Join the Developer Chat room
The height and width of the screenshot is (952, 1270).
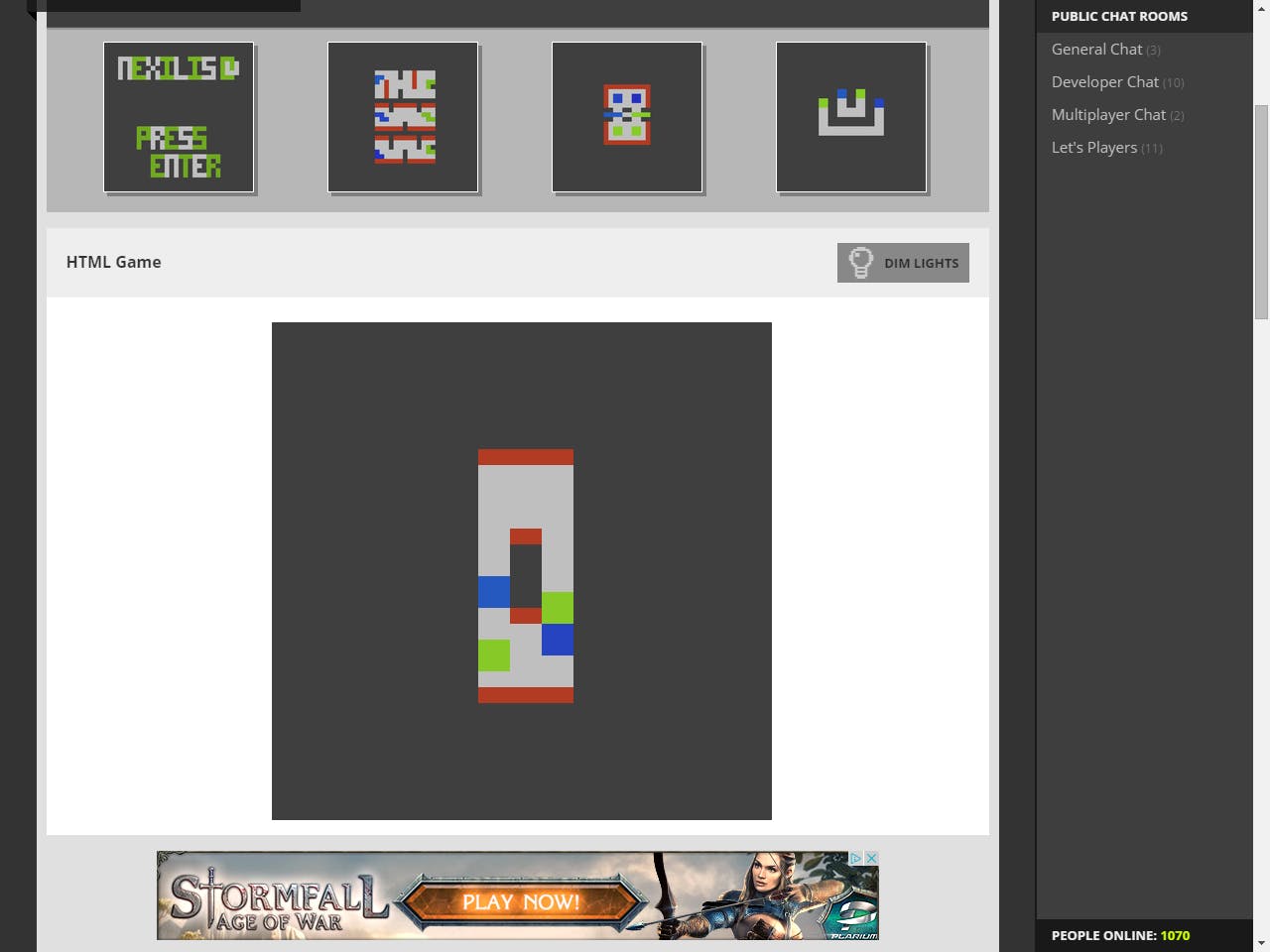coord(1104,81)
